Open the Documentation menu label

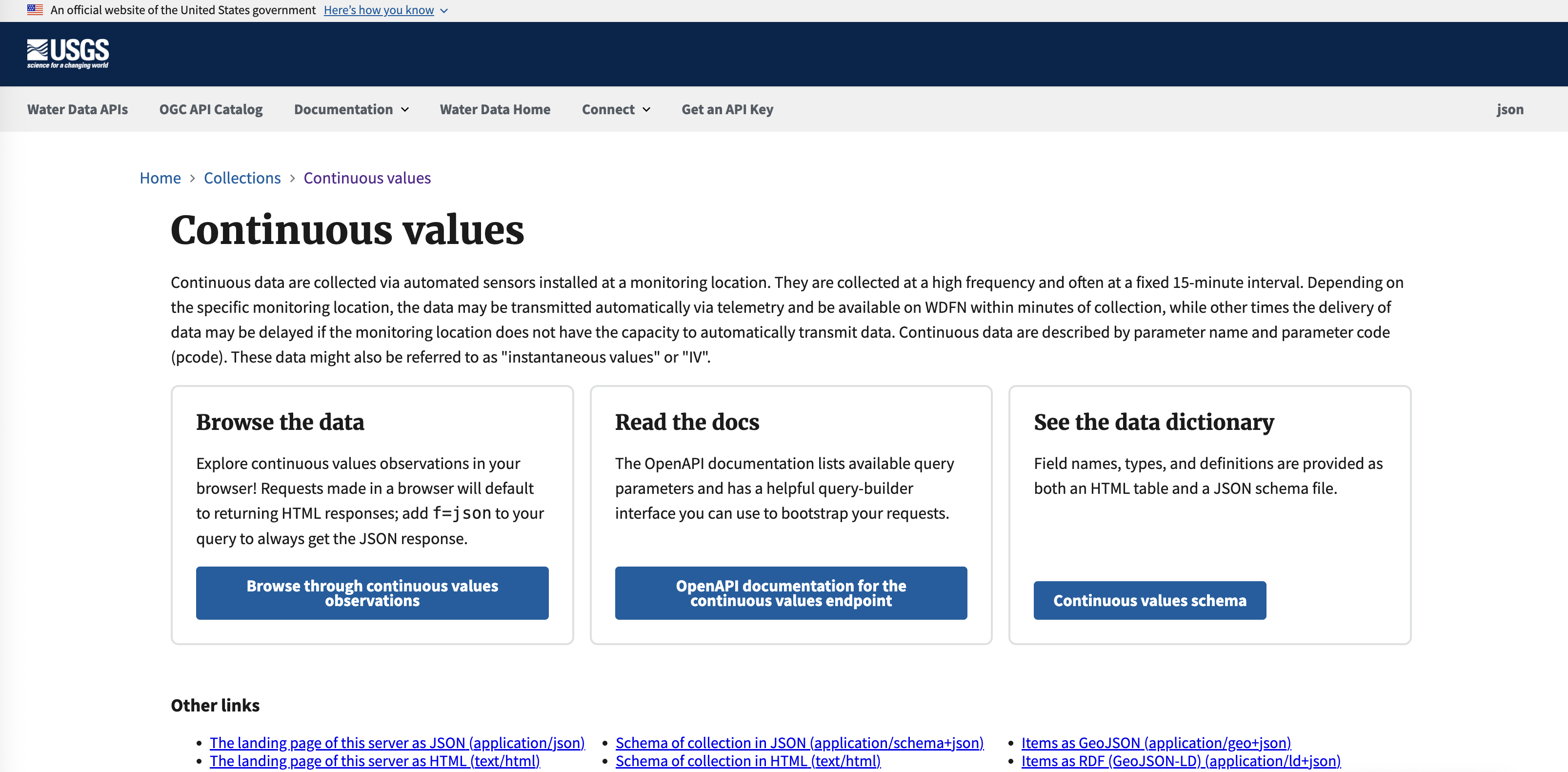[x=343, y=109]
